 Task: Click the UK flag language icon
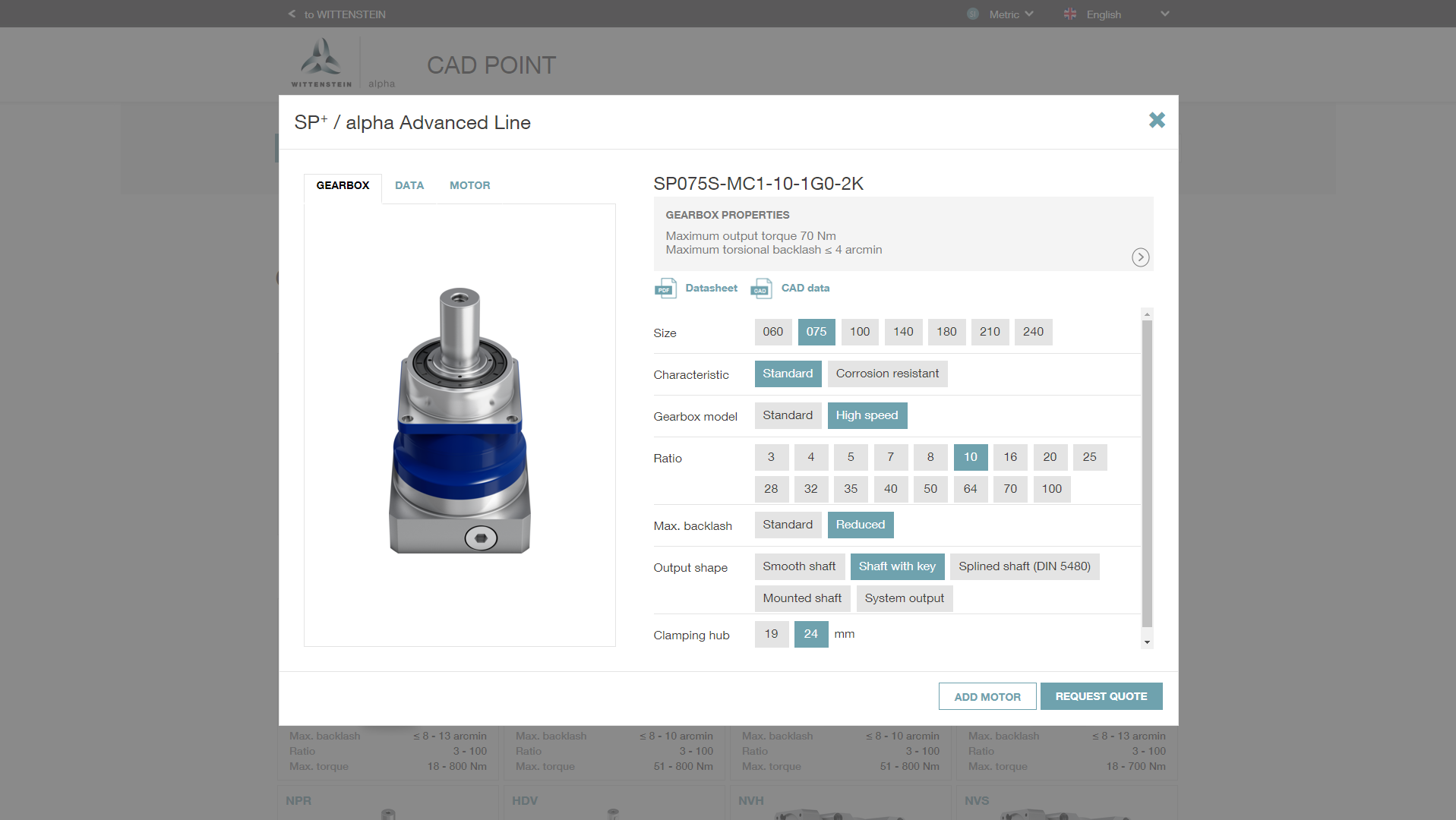tap(1070, 14)
